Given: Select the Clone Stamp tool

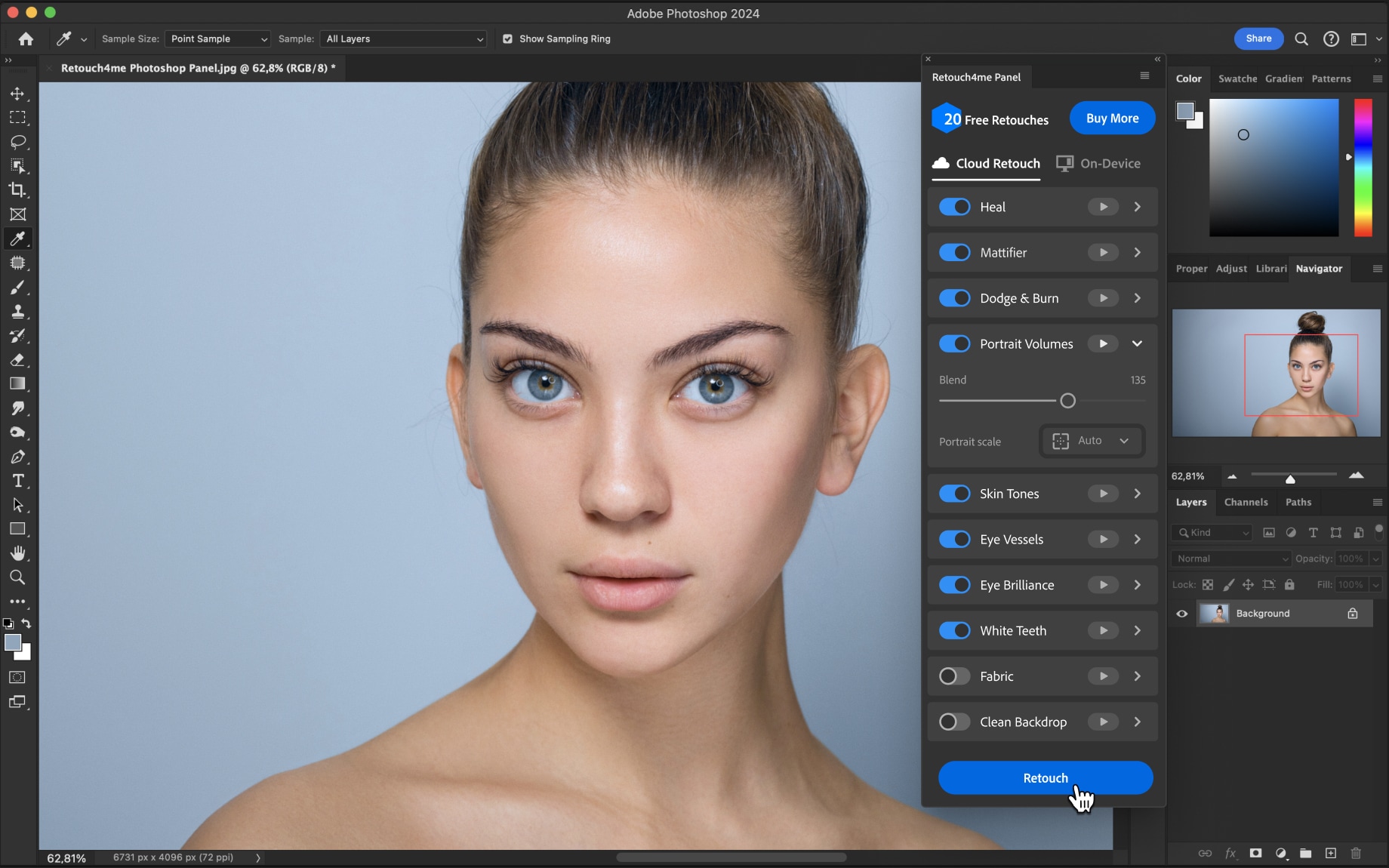Looking at the screenshot, I should (x=17, y=312).
